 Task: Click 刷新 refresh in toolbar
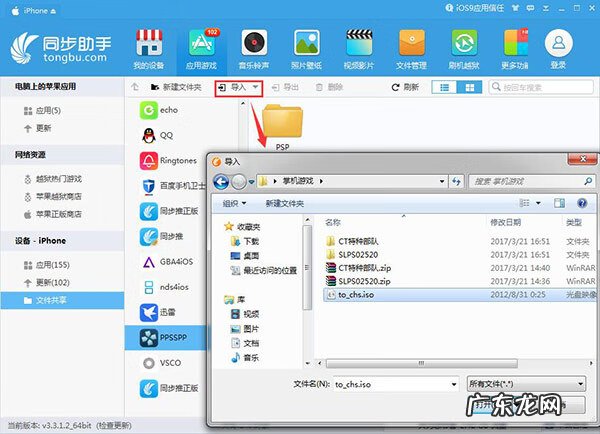click(x=405, y=88)
